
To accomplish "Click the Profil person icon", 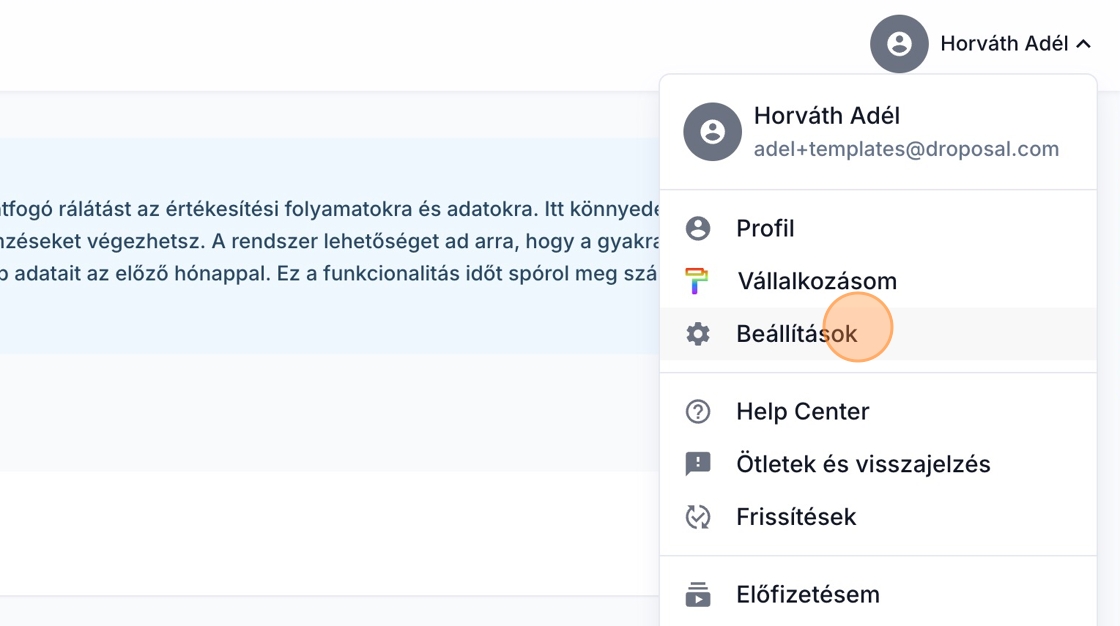I will [697, 229].
